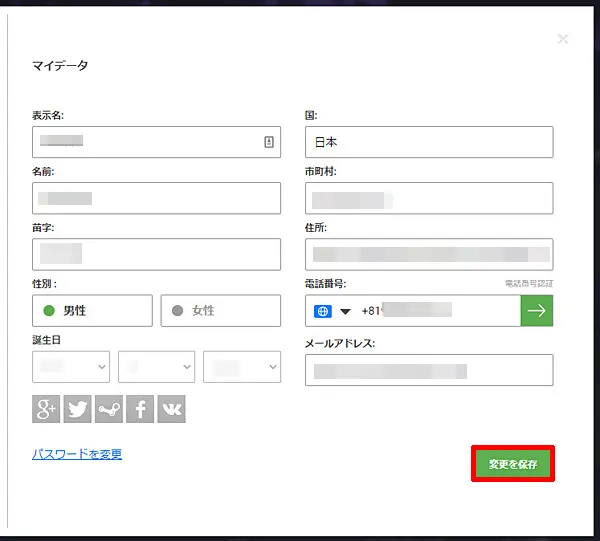Click the Steam social link icon

click(x=109, y=409)
